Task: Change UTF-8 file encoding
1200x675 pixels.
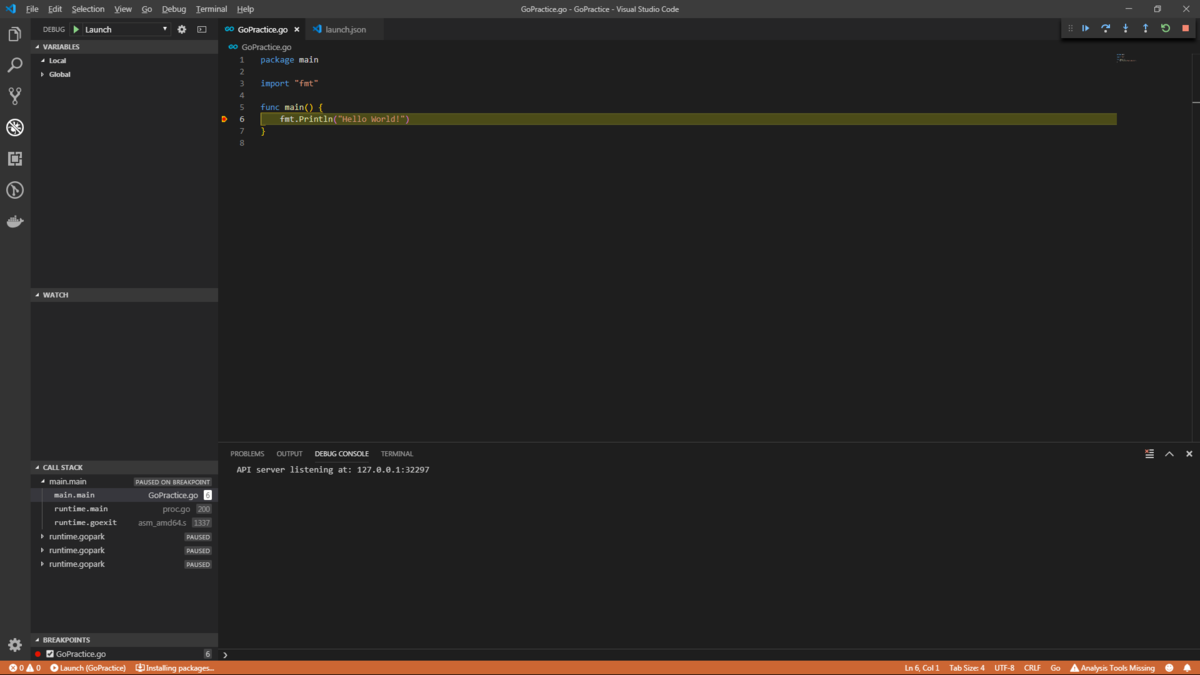Action: 1004,668
